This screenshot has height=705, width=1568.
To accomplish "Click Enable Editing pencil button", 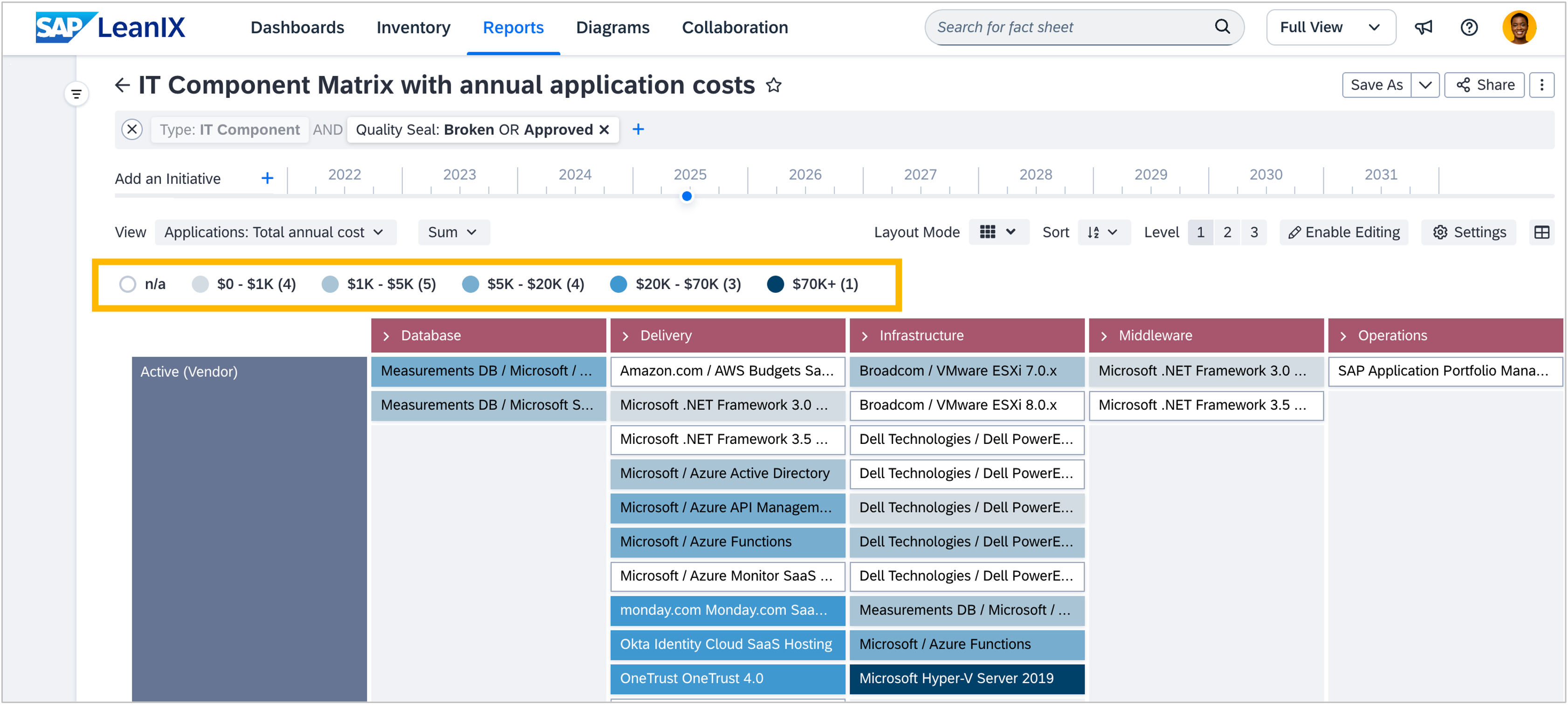I will [1343, 233].
